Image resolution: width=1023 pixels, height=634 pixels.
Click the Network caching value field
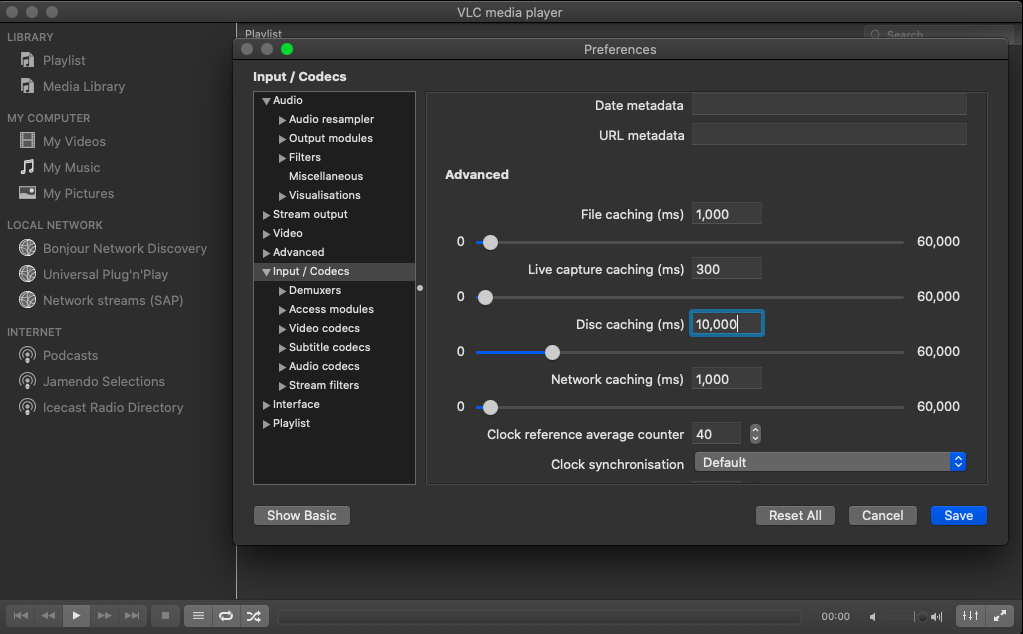tap(726, 379)
